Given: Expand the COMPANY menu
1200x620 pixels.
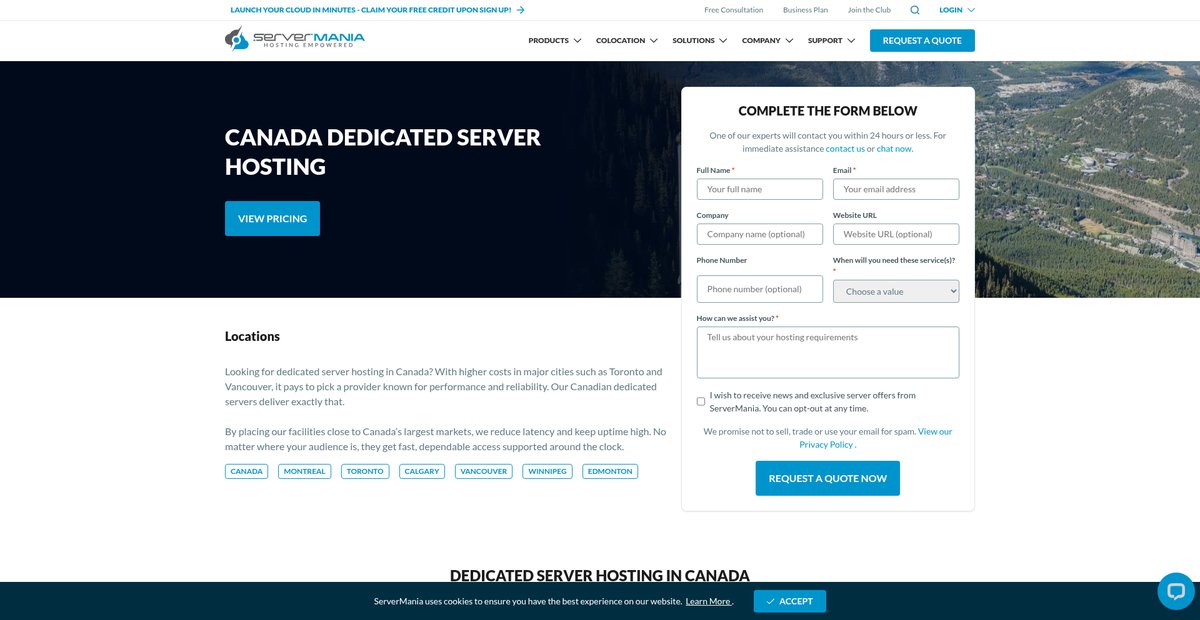Looking at the screenshot, I should (x=767, y=41).
